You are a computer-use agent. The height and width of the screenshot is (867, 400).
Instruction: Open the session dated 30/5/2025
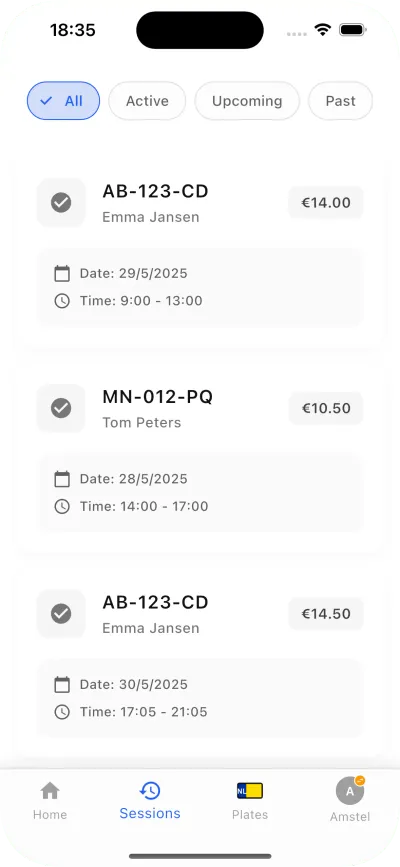click(200, 659)
